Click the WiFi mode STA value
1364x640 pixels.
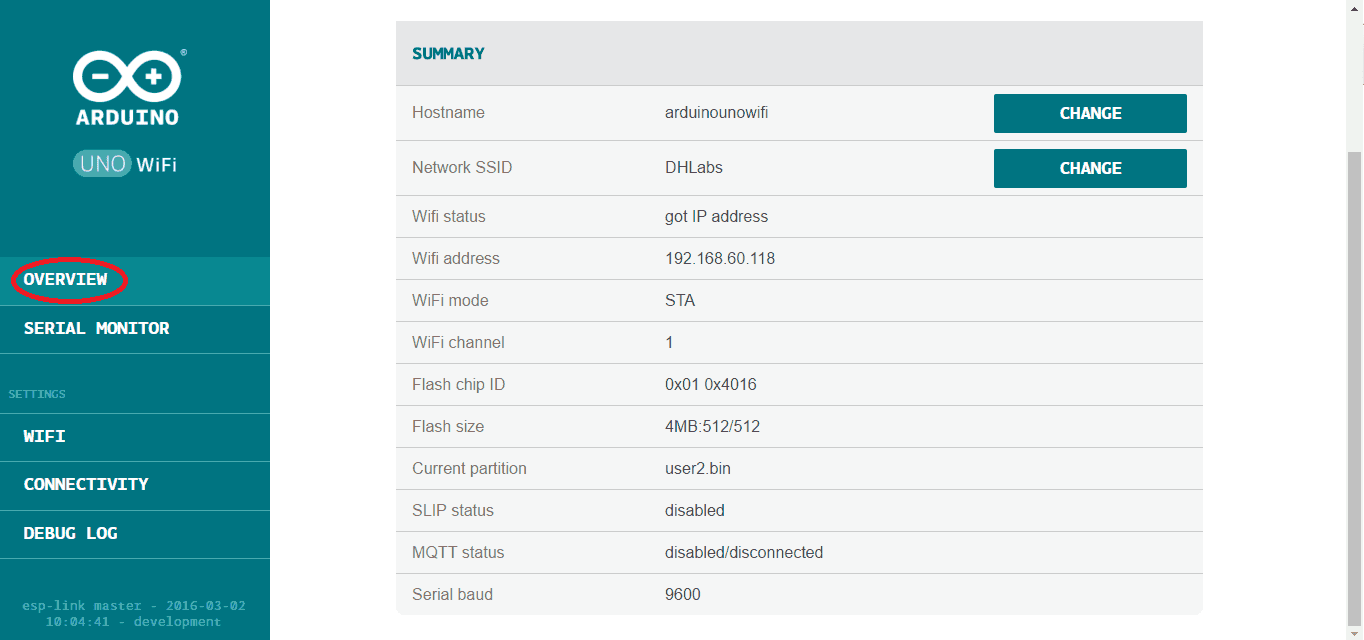coord(679,301)
